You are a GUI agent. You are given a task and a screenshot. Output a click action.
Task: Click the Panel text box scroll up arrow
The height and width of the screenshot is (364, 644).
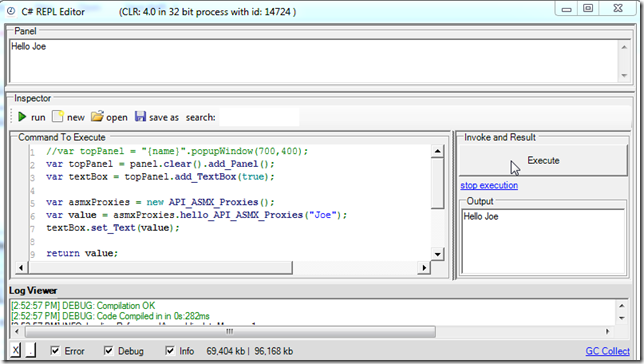click(x=624, y=47)
